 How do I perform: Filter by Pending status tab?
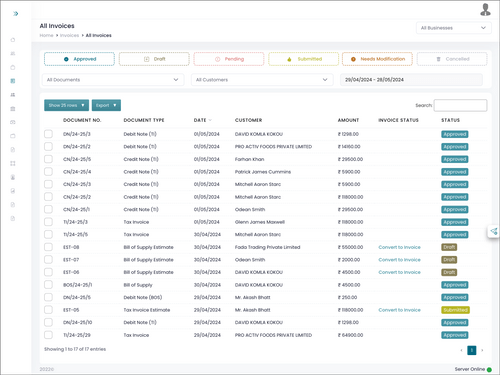[x=229, y=59]
